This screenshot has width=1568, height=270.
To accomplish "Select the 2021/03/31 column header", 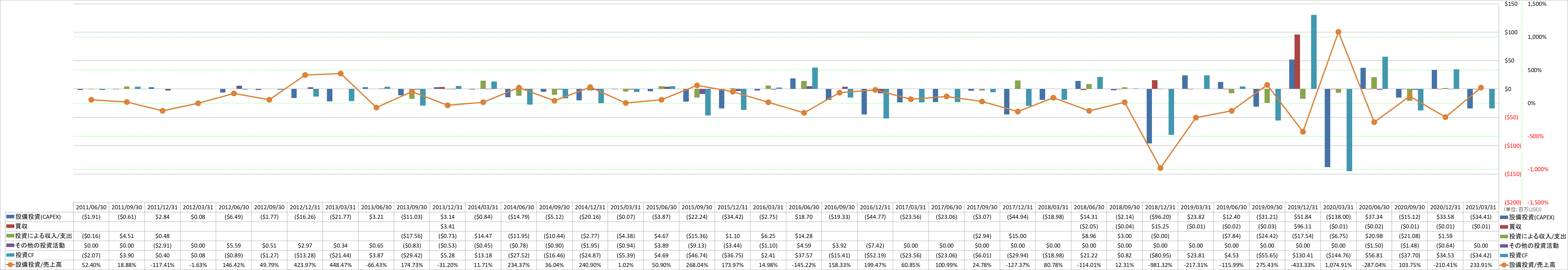I will point(1480,207).
